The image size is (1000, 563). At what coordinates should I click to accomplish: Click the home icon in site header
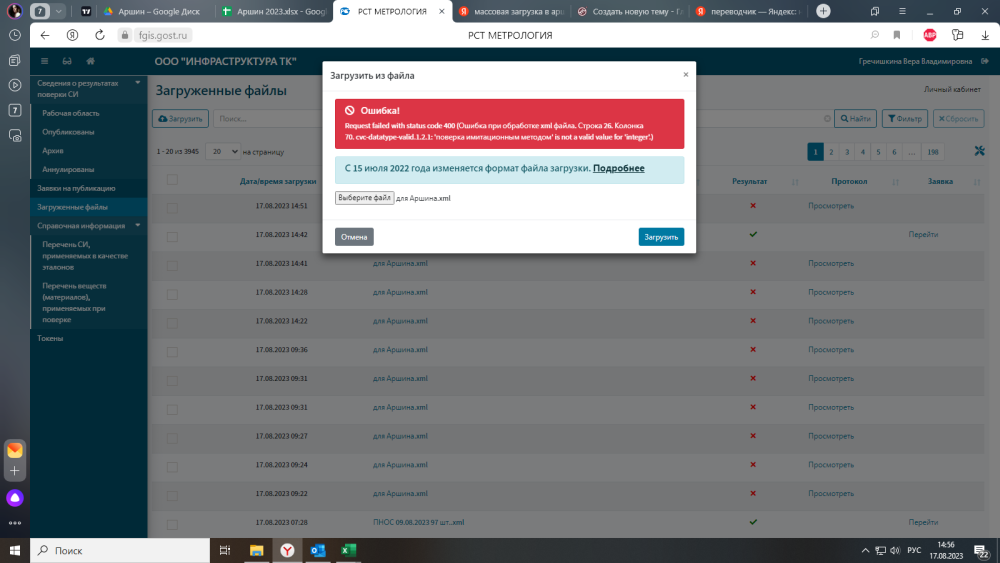90,61
